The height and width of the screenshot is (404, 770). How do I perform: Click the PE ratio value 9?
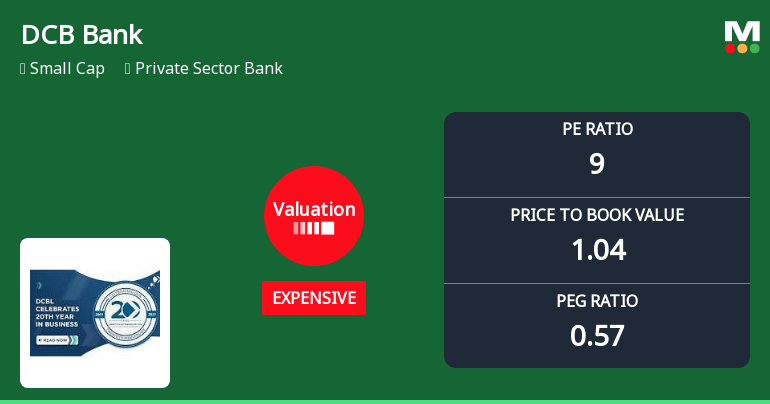tap(597, 163)
